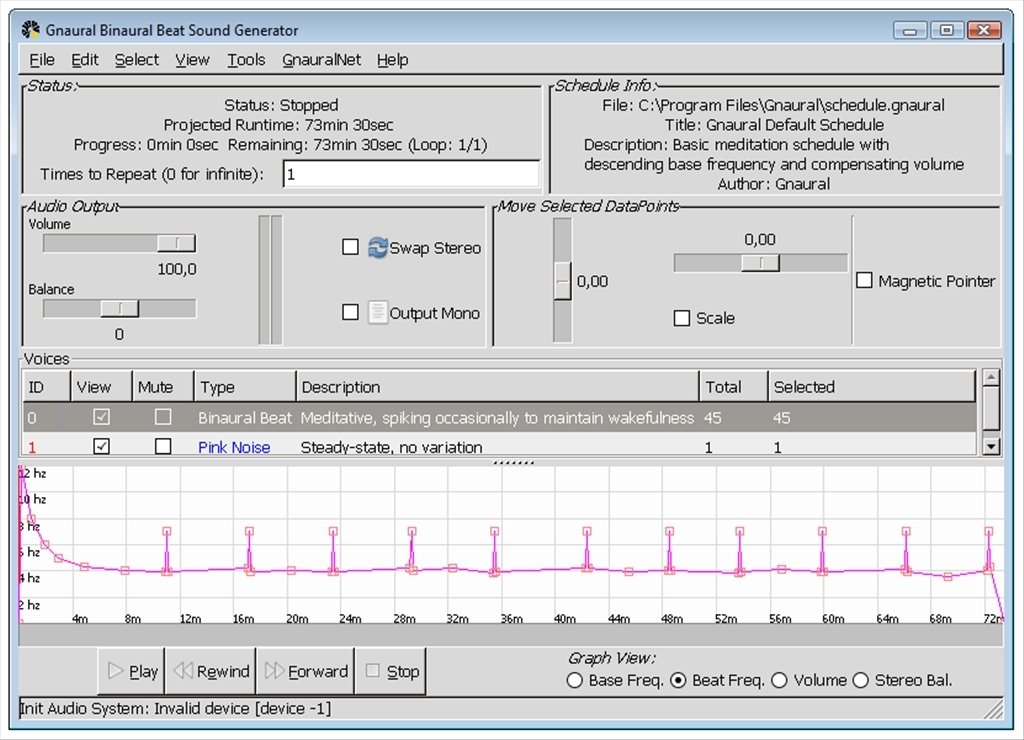The width and height of the screenshot is (1024, 740).
Task: Select Beat Freq. graph view
Action: point(679,681)
